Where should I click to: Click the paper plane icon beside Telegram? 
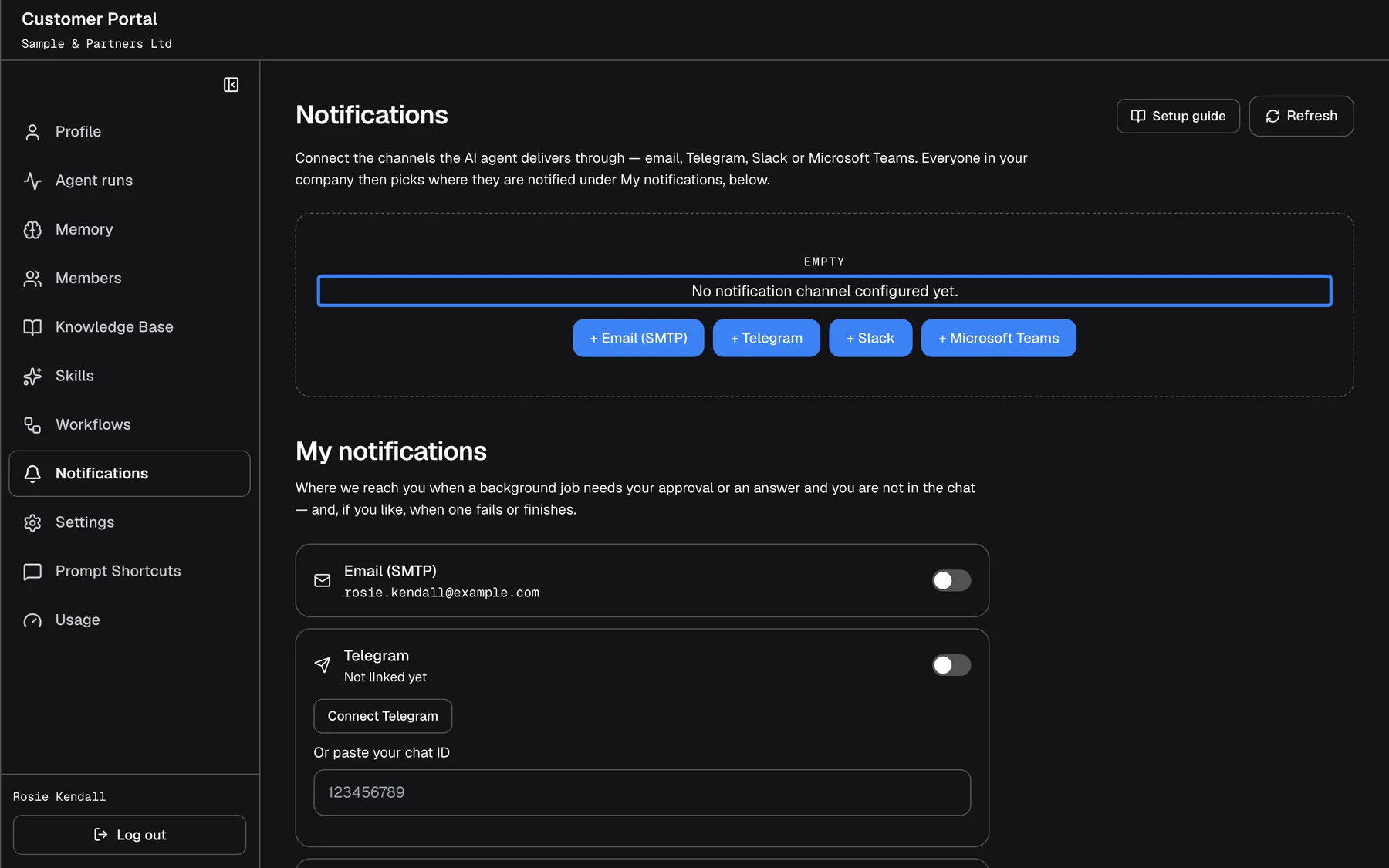(323, 665)
